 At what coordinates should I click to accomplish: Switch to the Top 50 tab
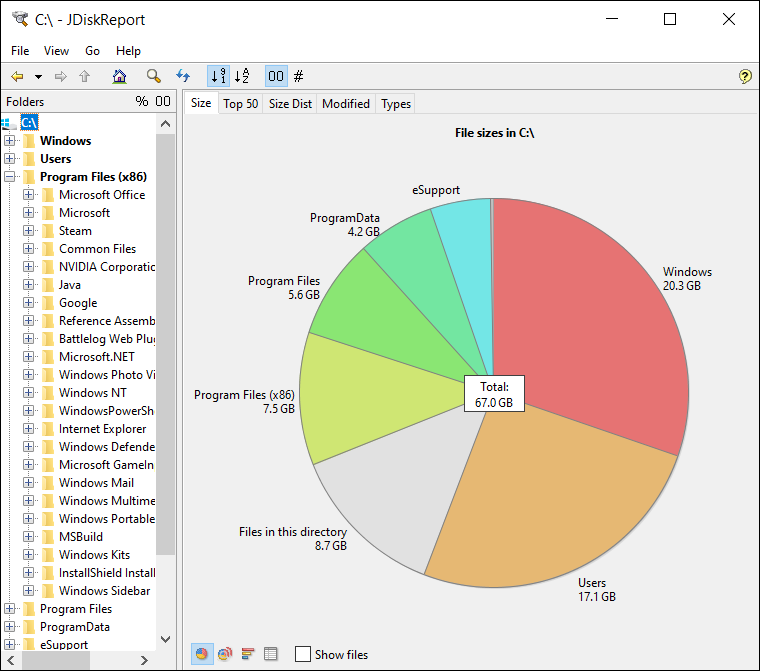pos(240,104)
